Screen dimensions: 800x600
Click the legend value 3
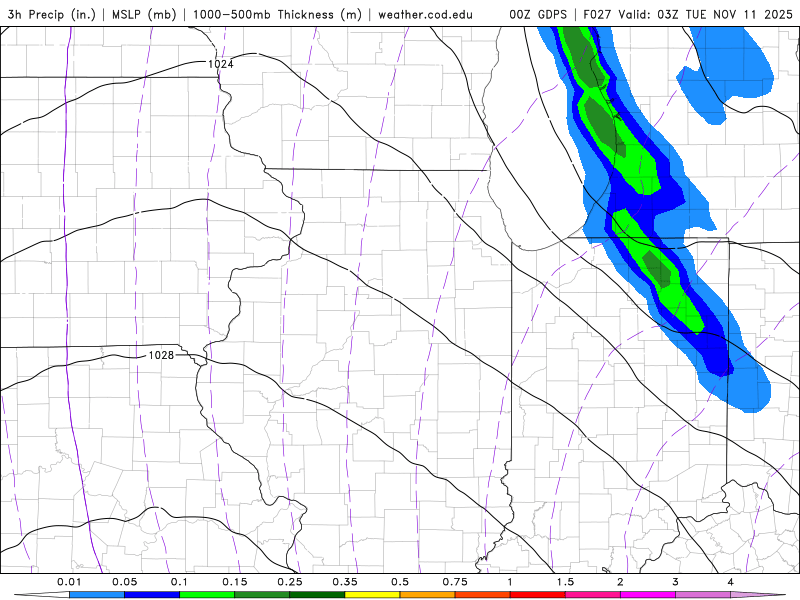[x=676, y=582]
